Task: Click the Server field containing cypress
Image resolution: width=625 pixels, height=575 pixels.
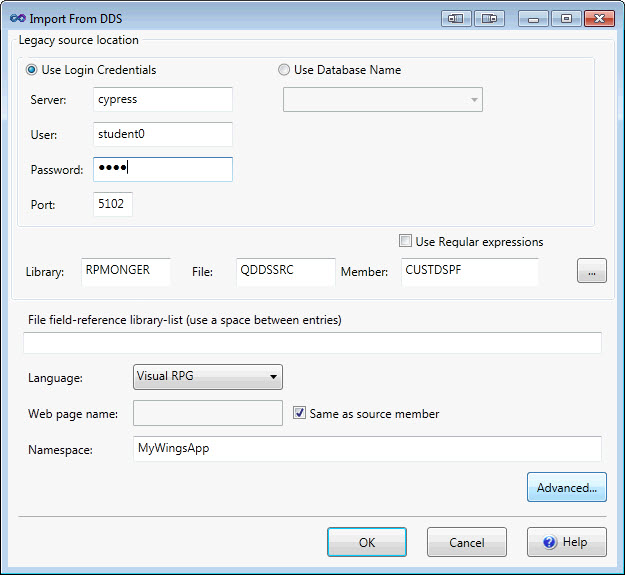Action: [x=163, y=99]
